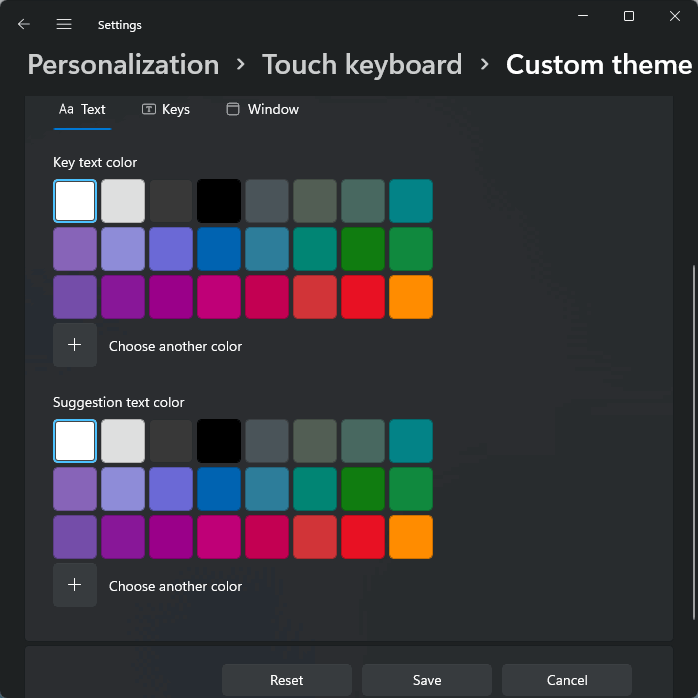
Task: Pick royal blue as Suggestion text color
Action: pos(219,489)
